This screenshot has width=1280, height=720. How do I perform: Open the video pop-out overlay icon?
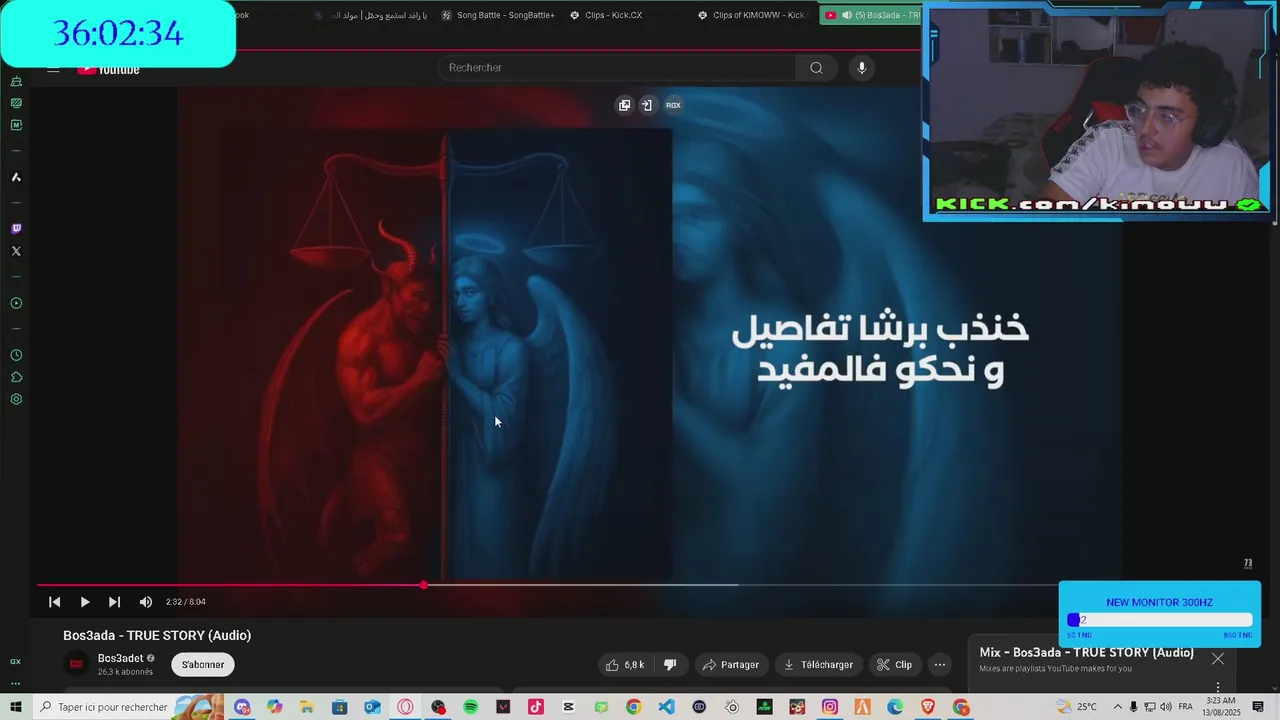point(625,105)
